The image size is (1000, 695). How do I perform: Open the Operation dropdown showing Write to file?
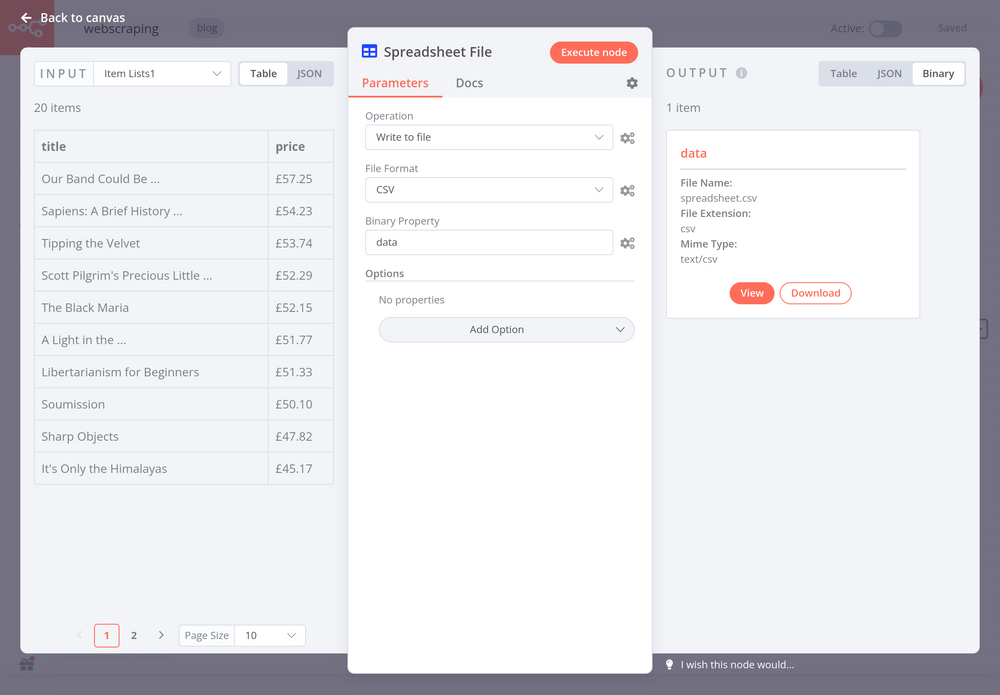(488, 137)
